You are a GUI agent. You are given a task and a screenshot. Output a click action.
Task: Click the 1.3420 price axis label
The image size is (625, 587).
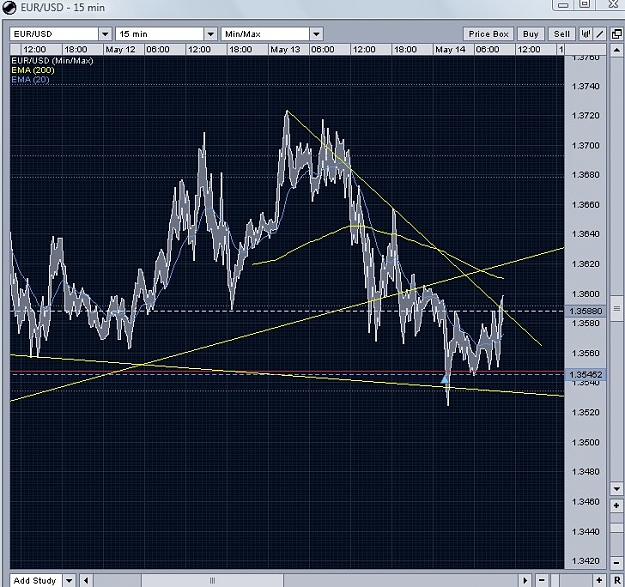(x=586, y=561)
